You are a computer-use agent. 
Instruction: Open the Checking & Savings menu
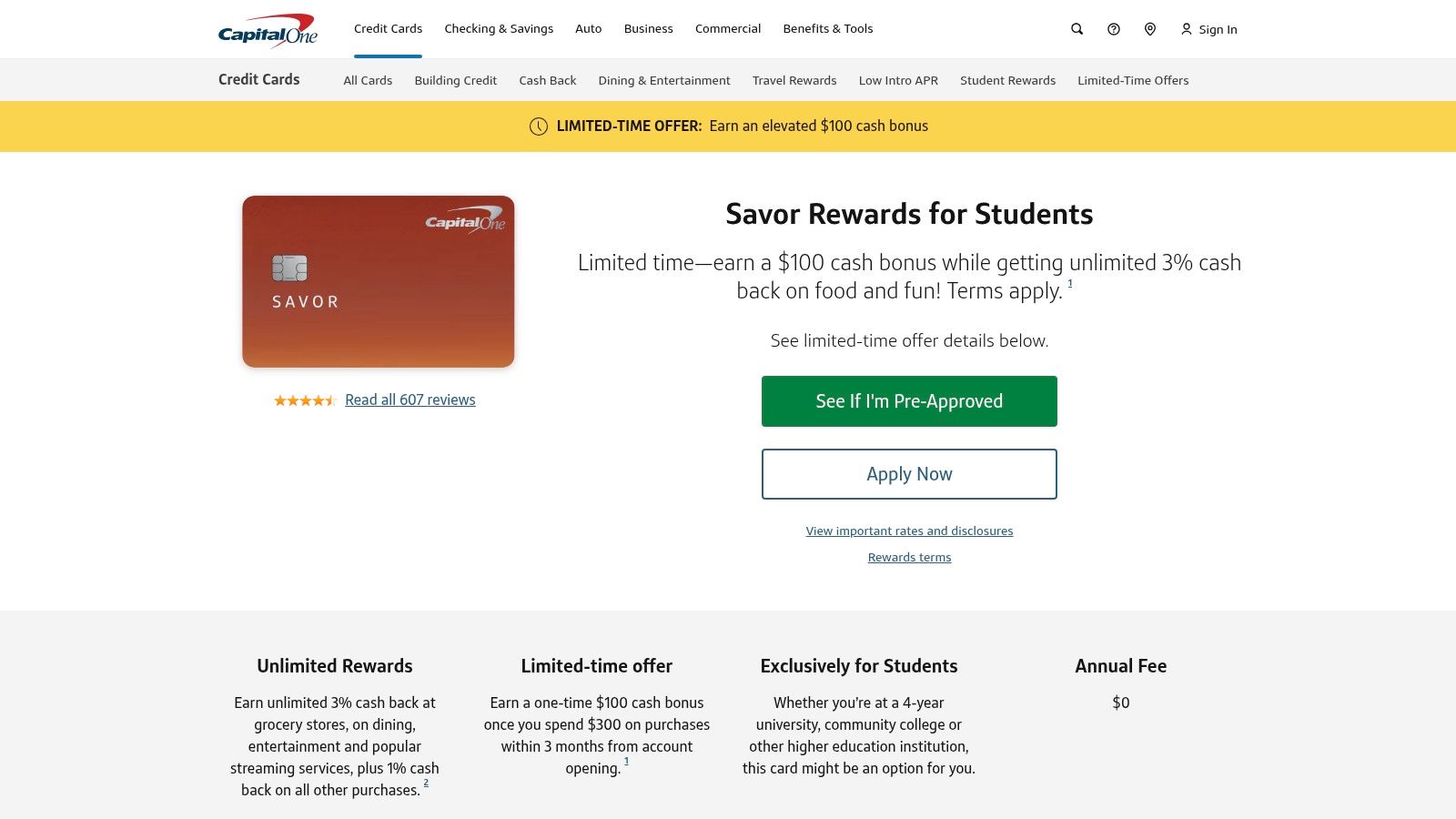coord(499,29)
